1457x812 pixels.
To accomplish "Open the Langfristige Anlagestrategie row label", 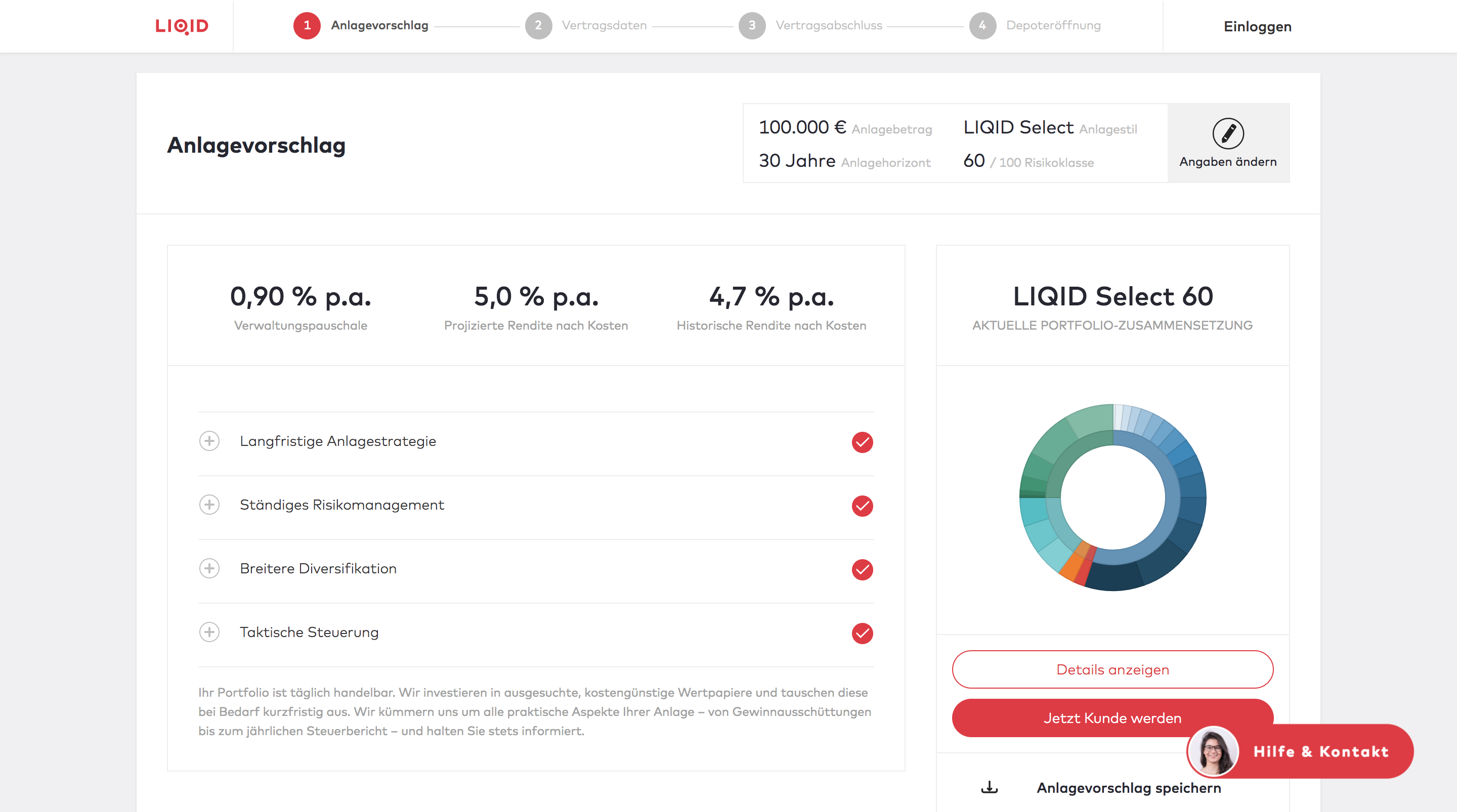I will pyautogui.click(x=337, y=441).
